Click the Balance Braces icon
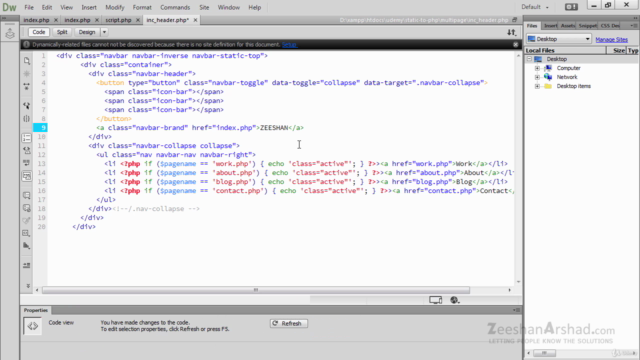The width and height of the screenshot is (640, 360). click(27, 119)
